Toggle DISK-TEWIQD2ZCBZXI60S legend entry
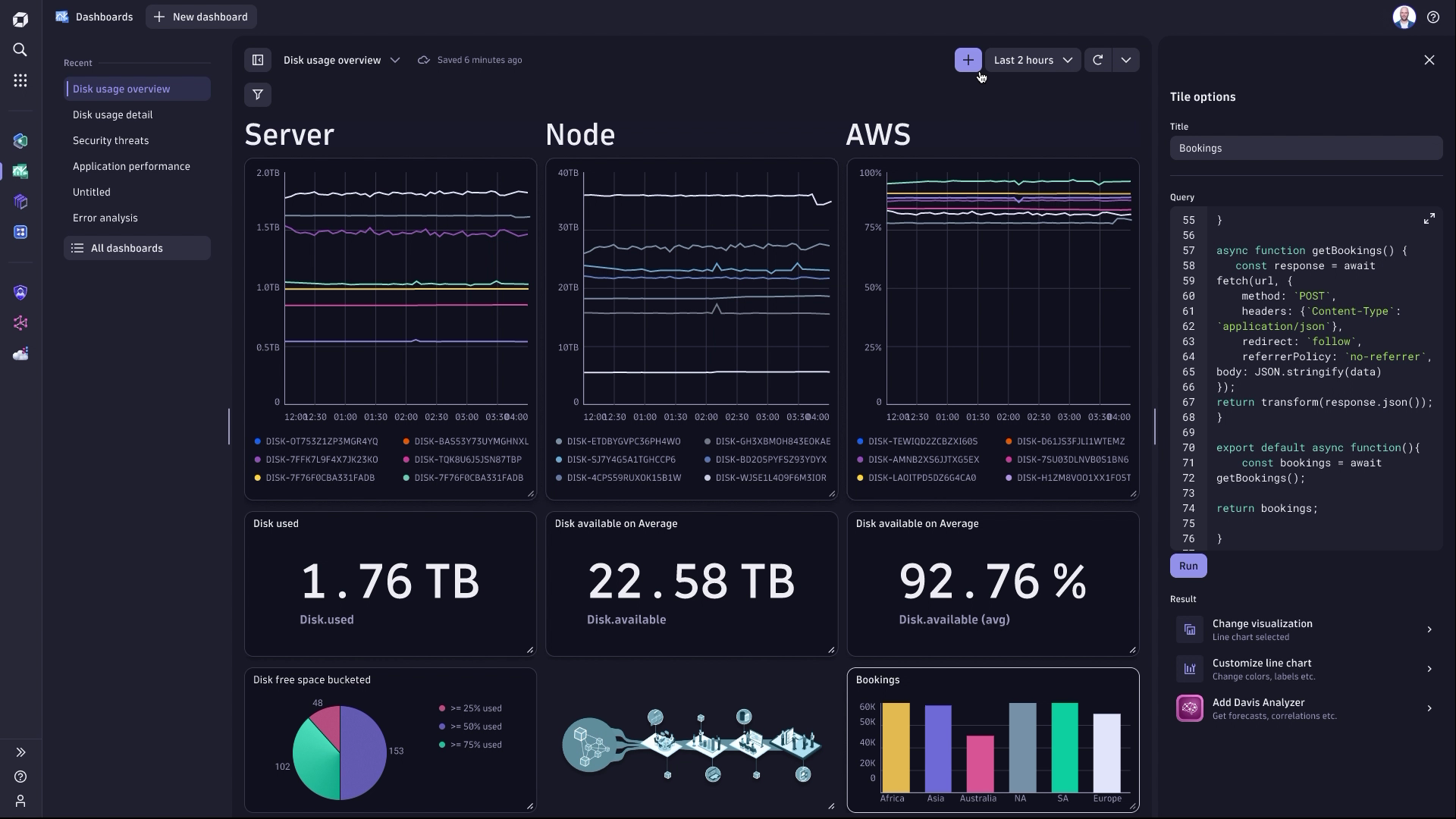The image size is (1456, 819). (x=922, y=441)
